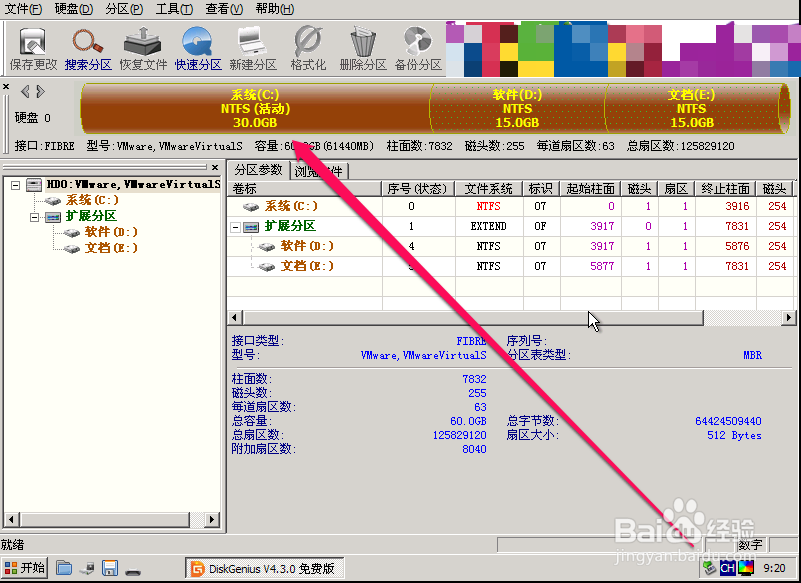
Task: Close the disk map bar with the X
Action: (6, 86)
